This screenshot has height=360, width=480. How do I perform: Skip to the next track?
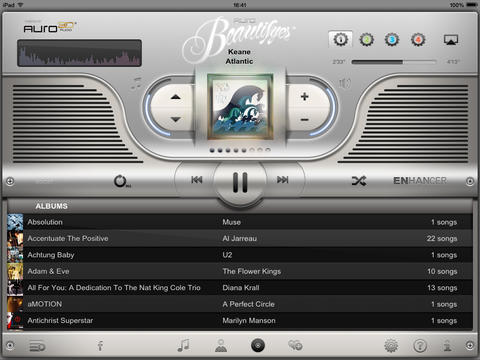tap(283, 180)
